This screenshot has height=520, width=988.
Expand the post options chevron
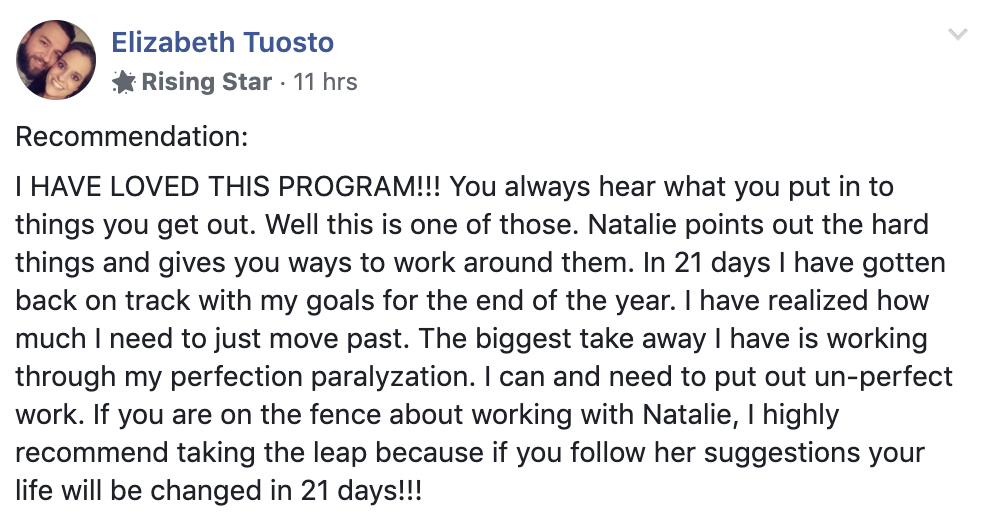coord(957,34)
